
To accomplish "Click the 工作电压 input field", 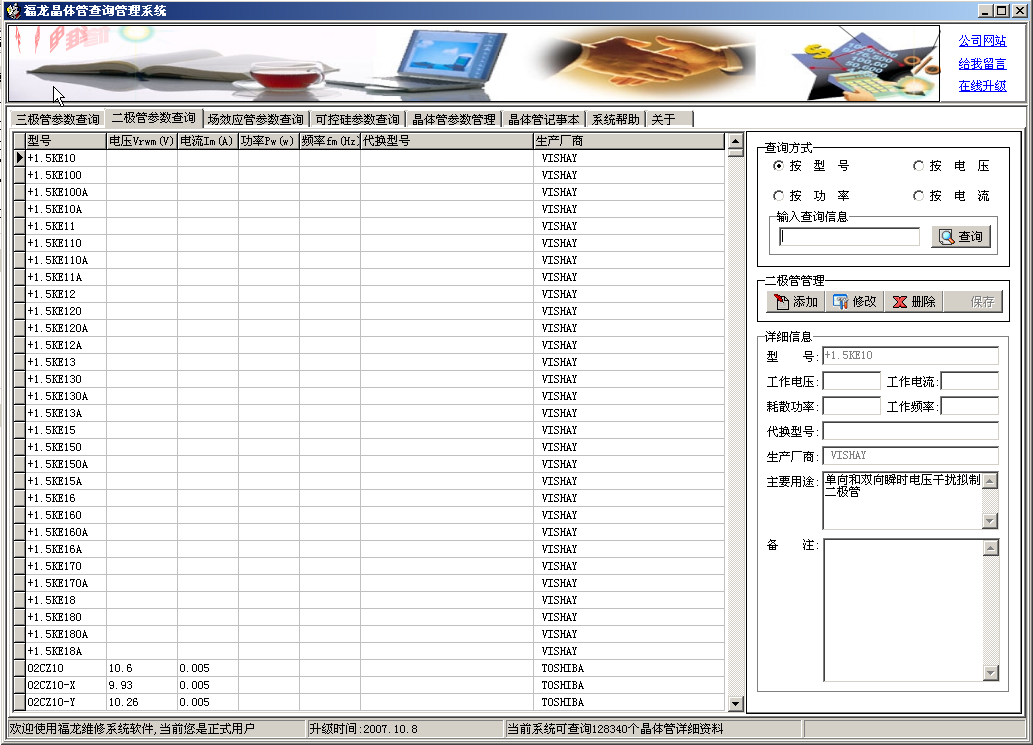I will pos(851,381).
